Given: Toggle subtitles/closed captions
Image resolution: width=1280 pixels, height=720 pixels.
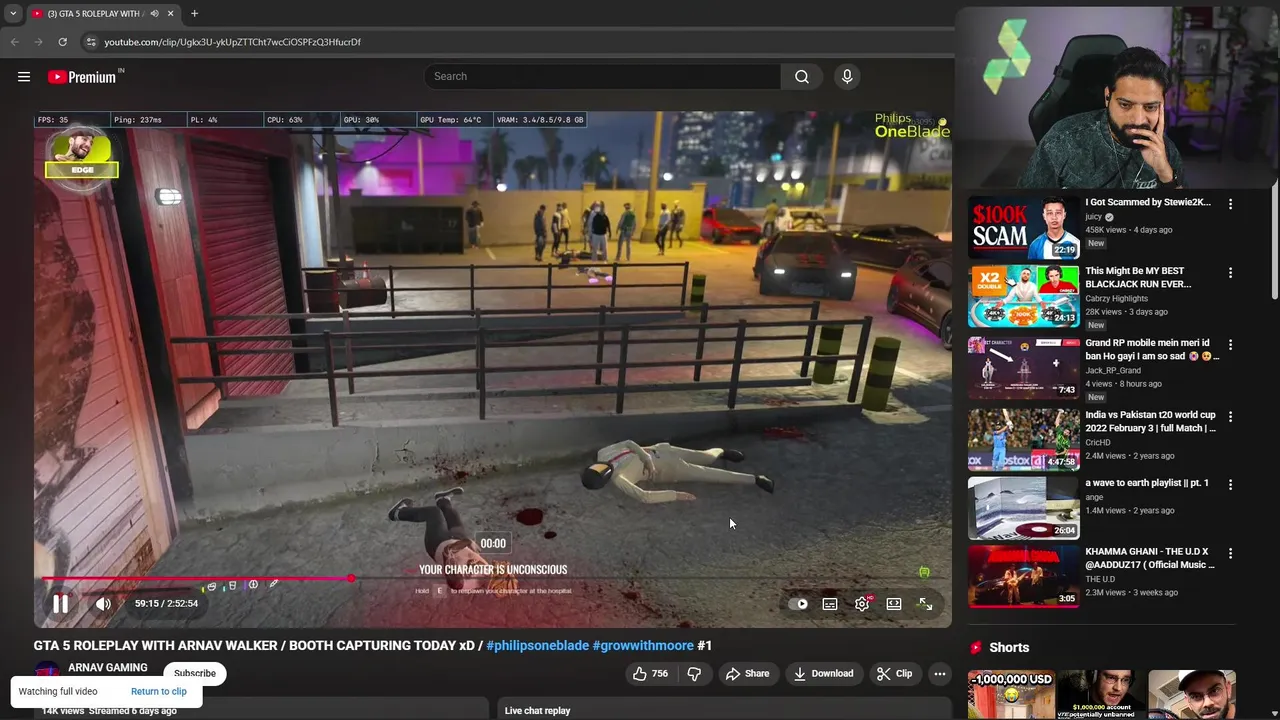Looking at the screenshot, I should (x=830, y=604).
